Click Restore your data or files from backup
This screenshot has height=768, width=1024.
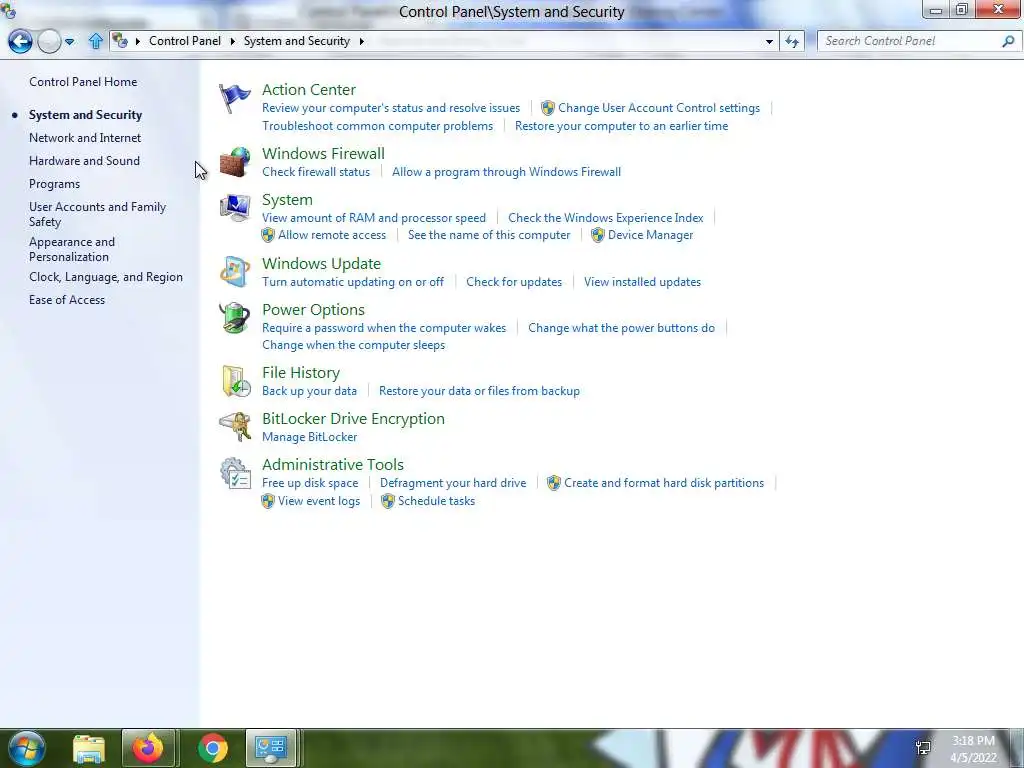(479, 391)
